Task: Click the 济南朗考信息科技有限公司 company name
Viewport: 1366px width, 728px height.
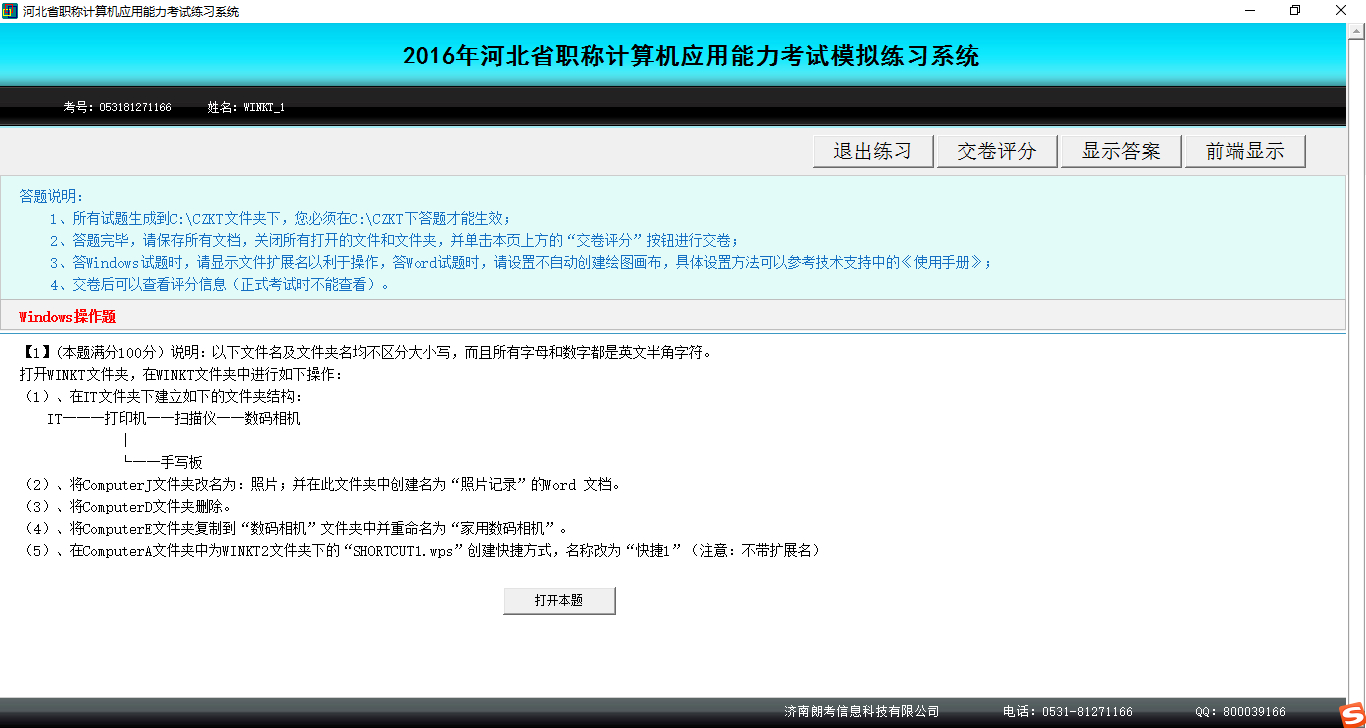Action: pos(861,712)
